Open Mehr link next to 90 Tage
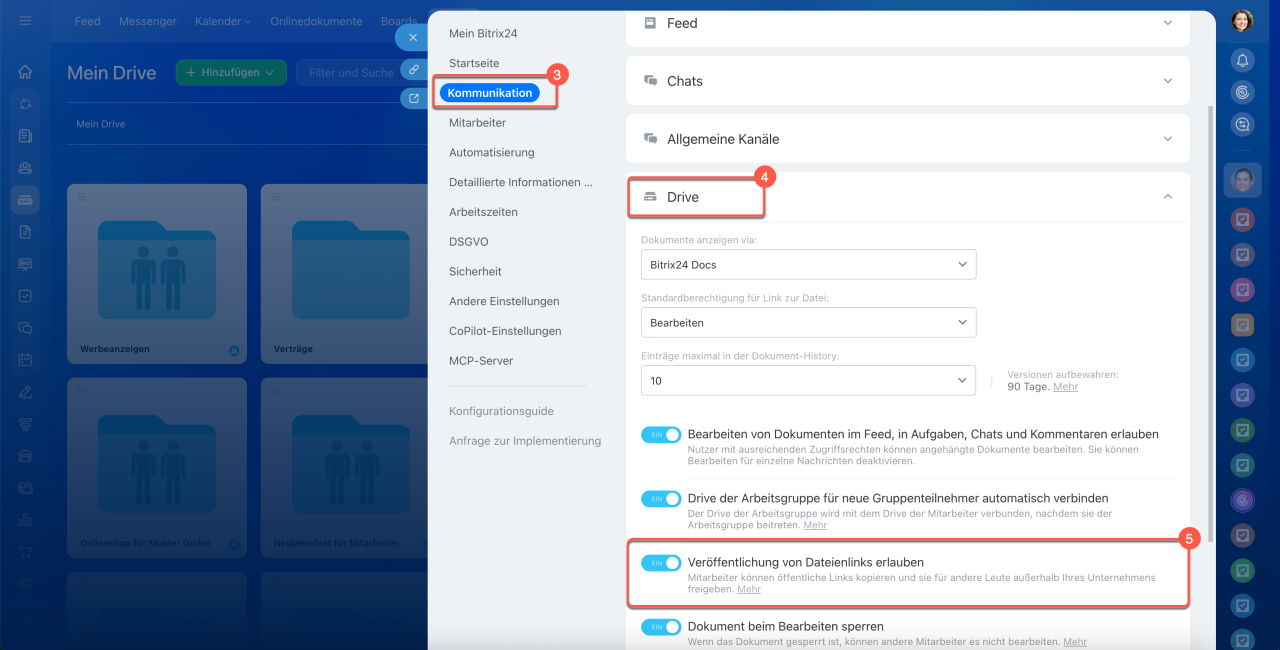 tap(1065, 387)
